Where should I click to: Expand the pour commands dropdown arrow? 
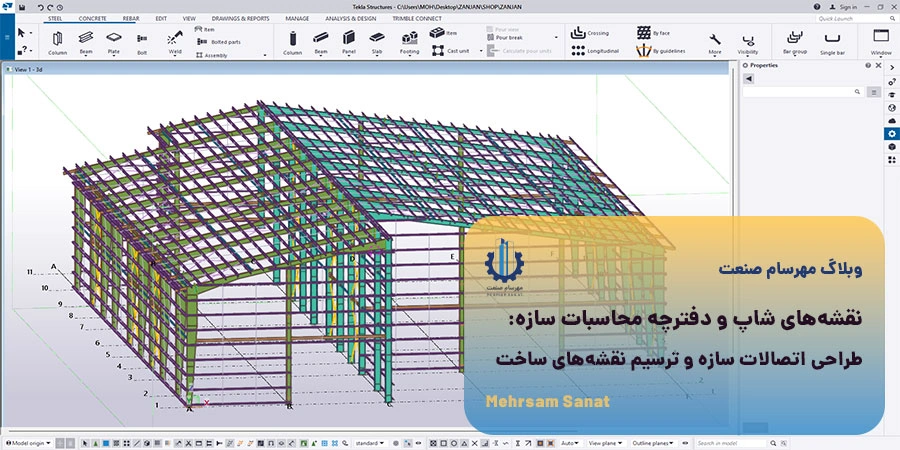click(x=556, y=37)
